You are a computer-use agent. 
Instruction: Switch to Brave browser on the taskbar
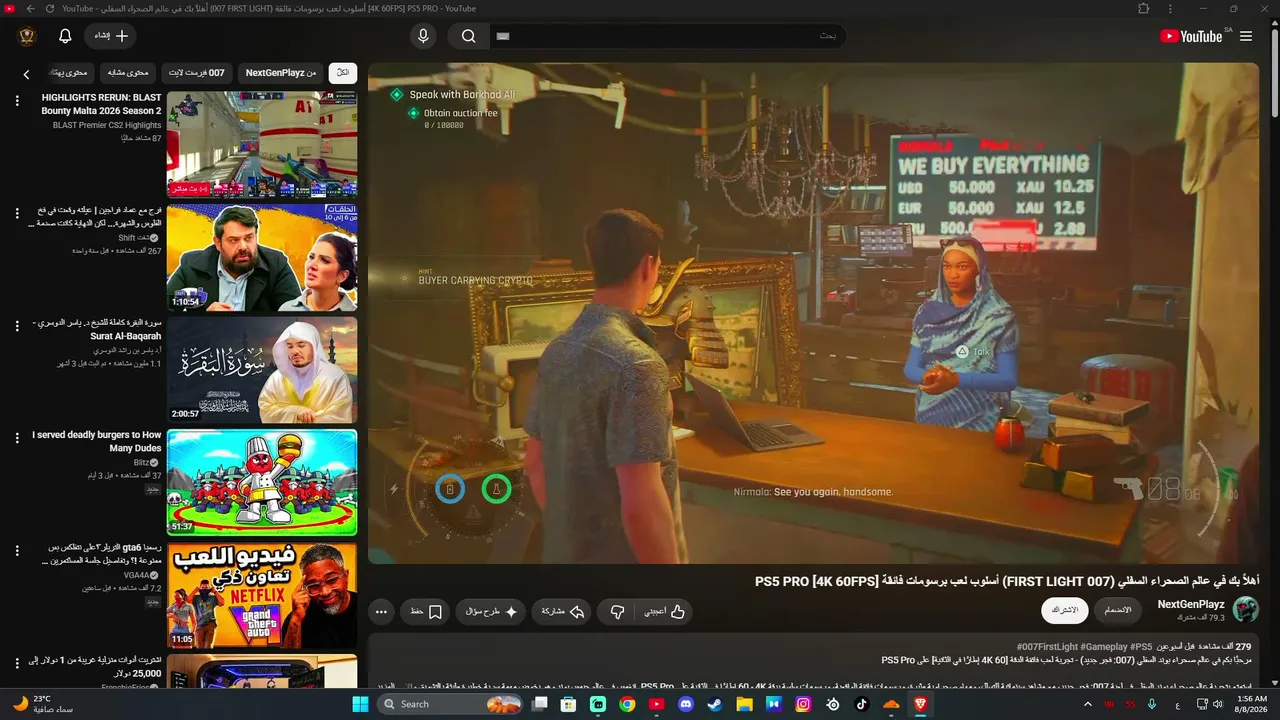click(x=920, y=704)
